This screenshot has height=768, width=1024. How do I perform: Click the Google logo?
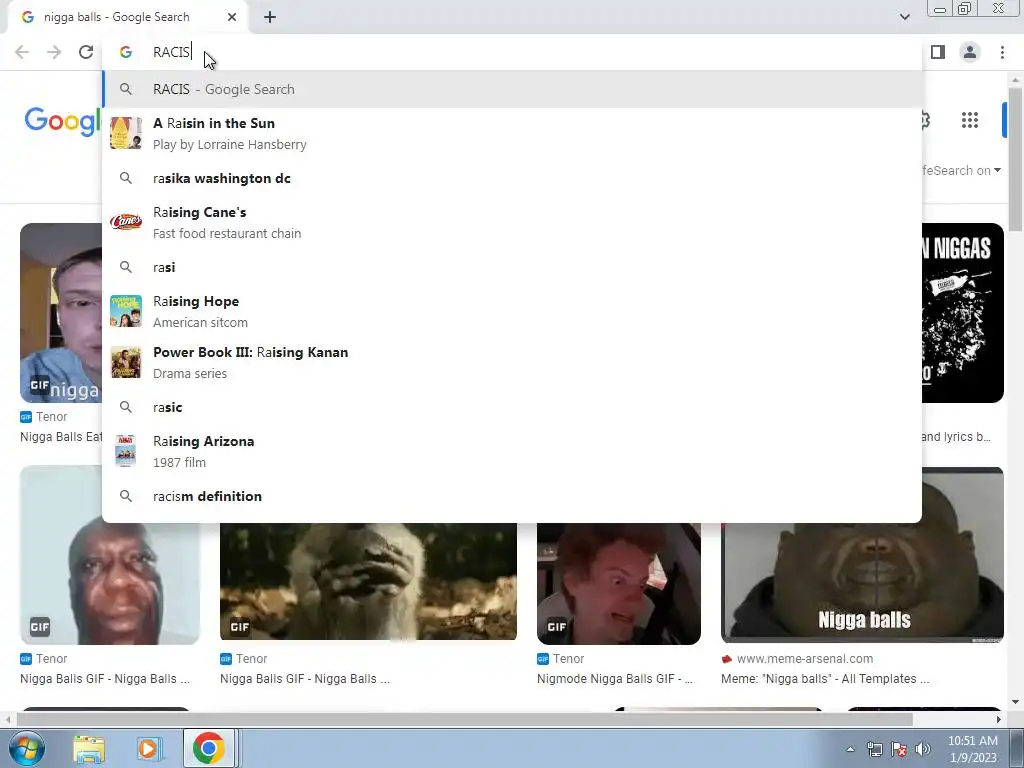tap(63, 121)
